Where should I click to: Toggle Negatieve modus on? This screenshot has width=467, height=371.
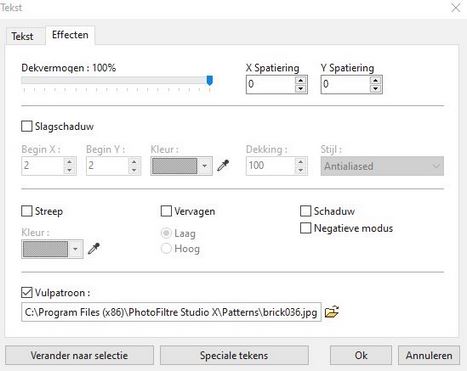point(305,228)
